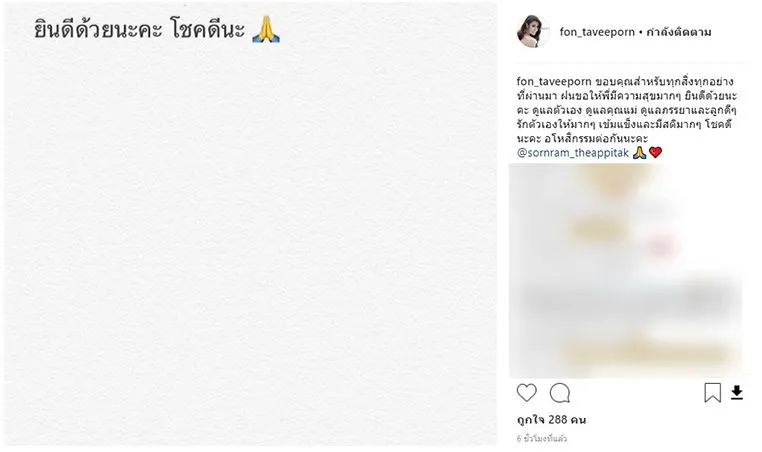Open comments via the speech bubble icon
Viewport: 762px width, 452px height.
[x=560, y=393]
